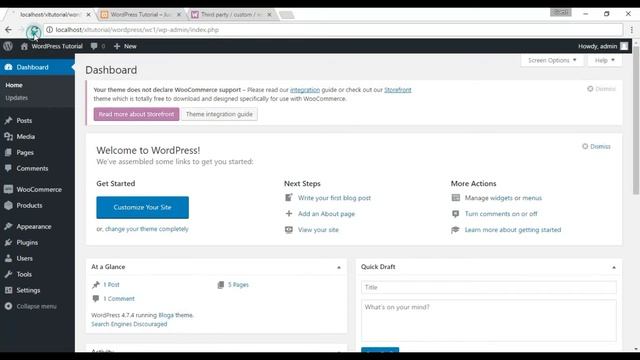This screenshot has width=640, height=360.
Task: Open the WordPress Tutorial site home link
Action: pos(51,46)
